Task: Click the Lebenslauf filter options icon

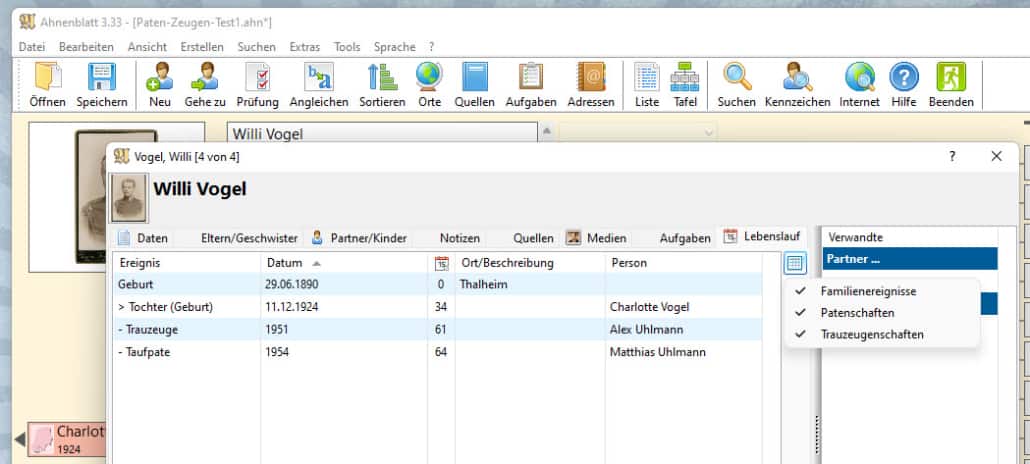Action: pyautogui.click(x=795, y=264)
